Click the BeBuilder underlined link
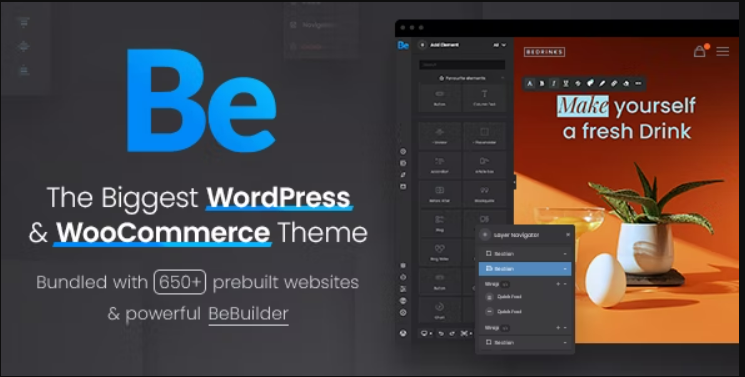The height and width of the screenshot is (377, 745). click(248, 314)
